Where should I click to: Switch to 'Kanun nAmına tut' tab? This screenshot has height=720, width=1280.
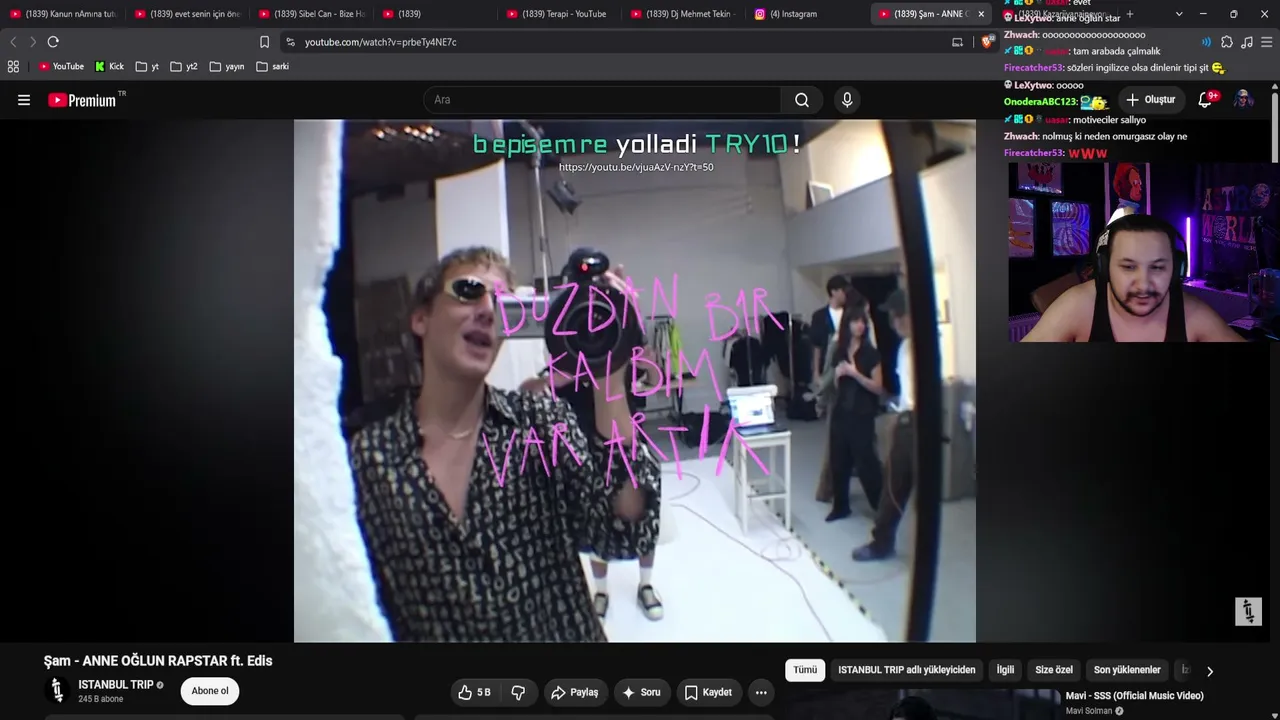click(x=63, y=14)
